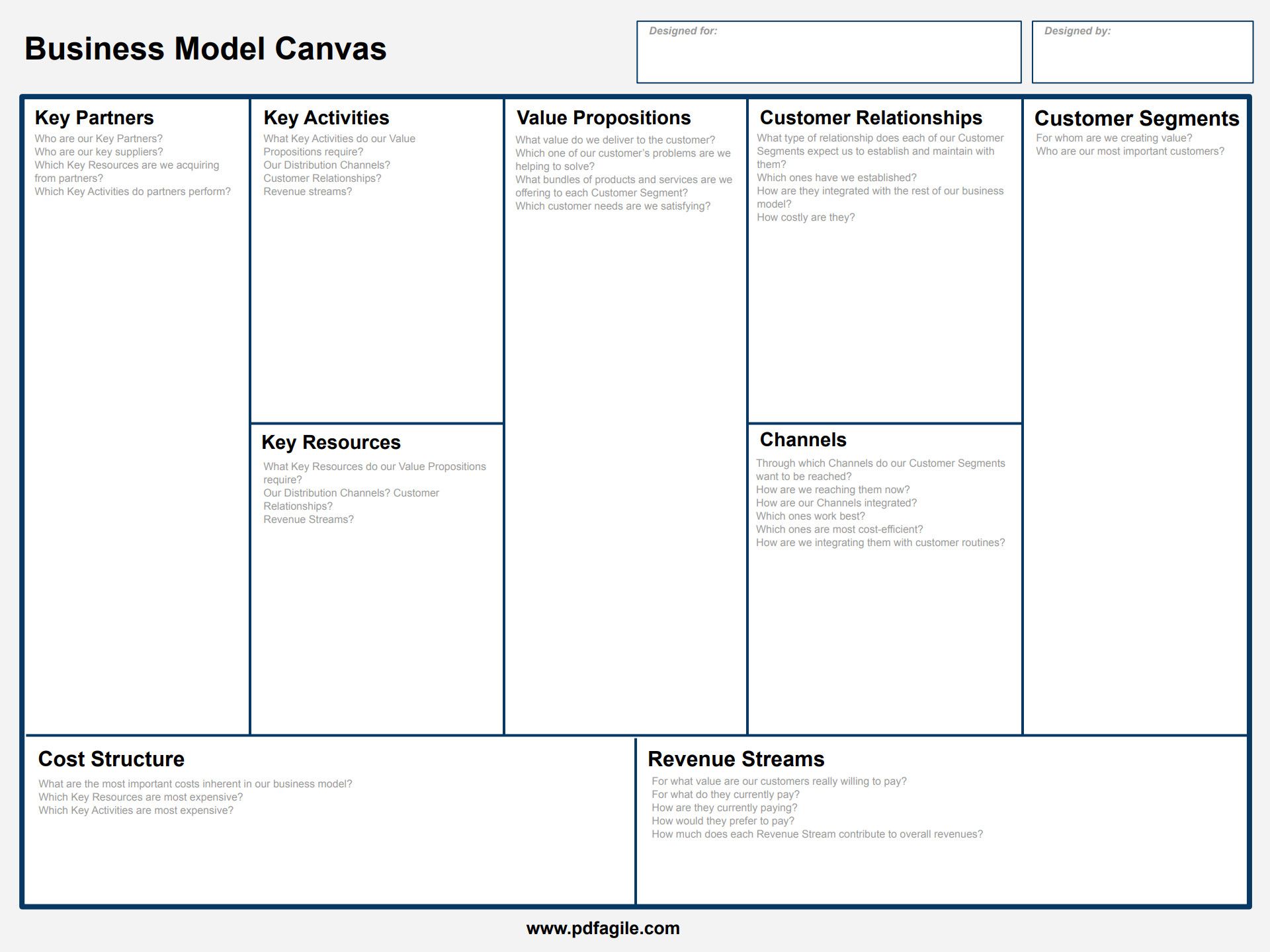Click 'How are we integrating them with customer routines?'
Viewport: 1270px width, 952px height.
pyautogui.click(x=880, y=543)
